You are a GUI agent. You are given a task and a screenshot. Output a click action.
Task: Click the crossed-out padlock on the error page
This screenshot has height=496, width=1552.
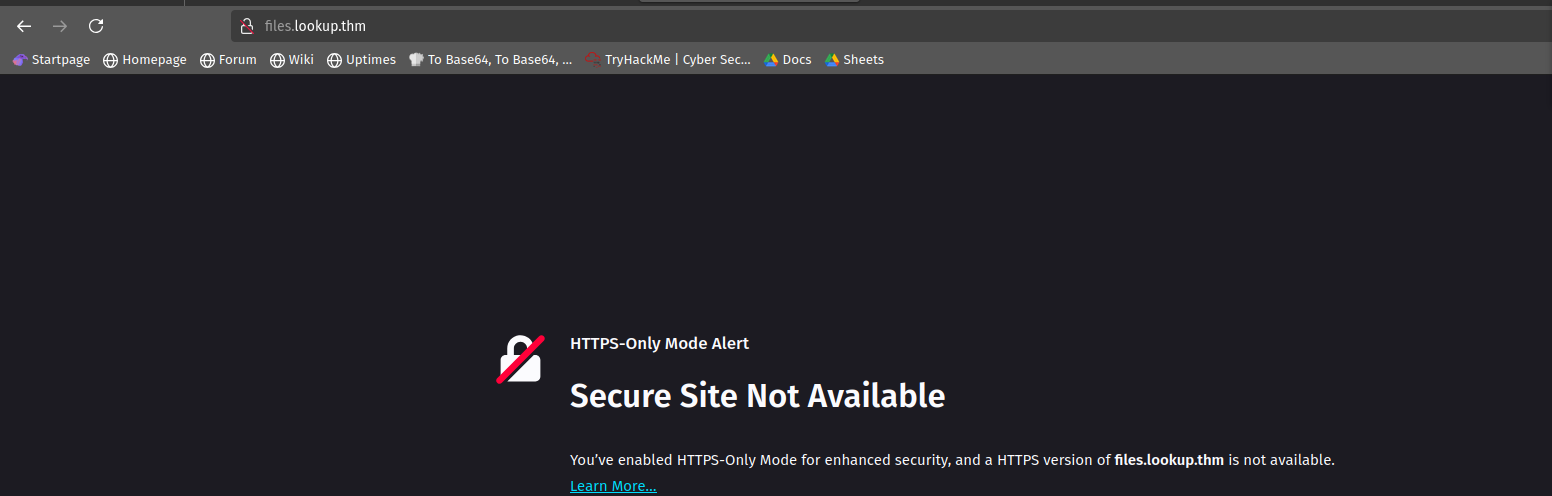(x=520, y=360)
